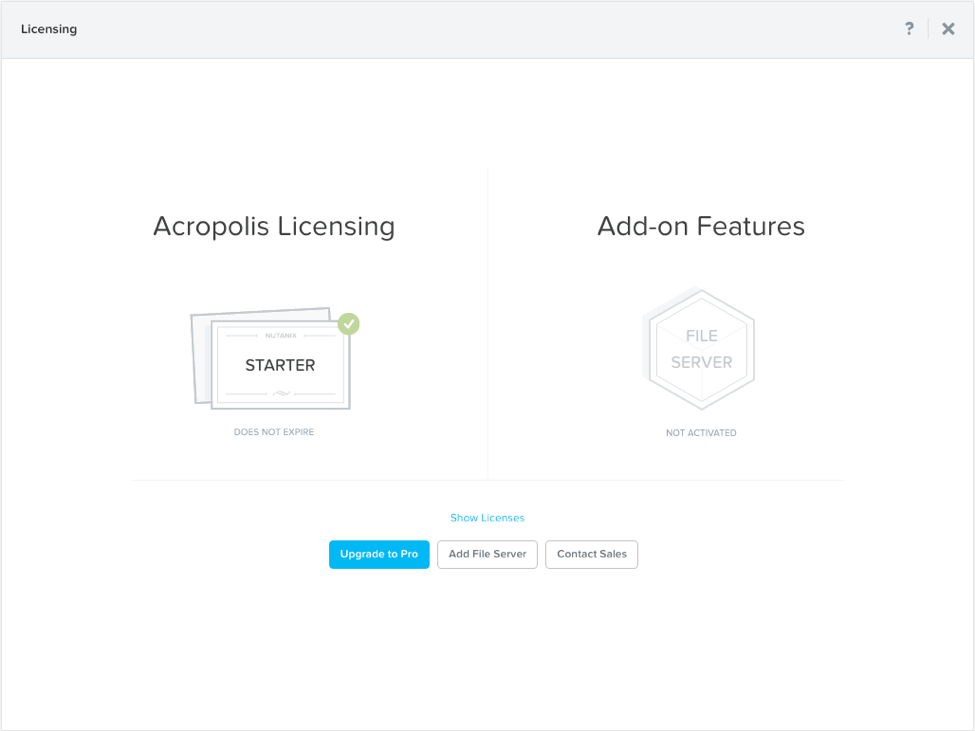This screenshot has height=731, width=975.
Task: Click the green checkmark badge on Starter license
Action: point(349,324)
